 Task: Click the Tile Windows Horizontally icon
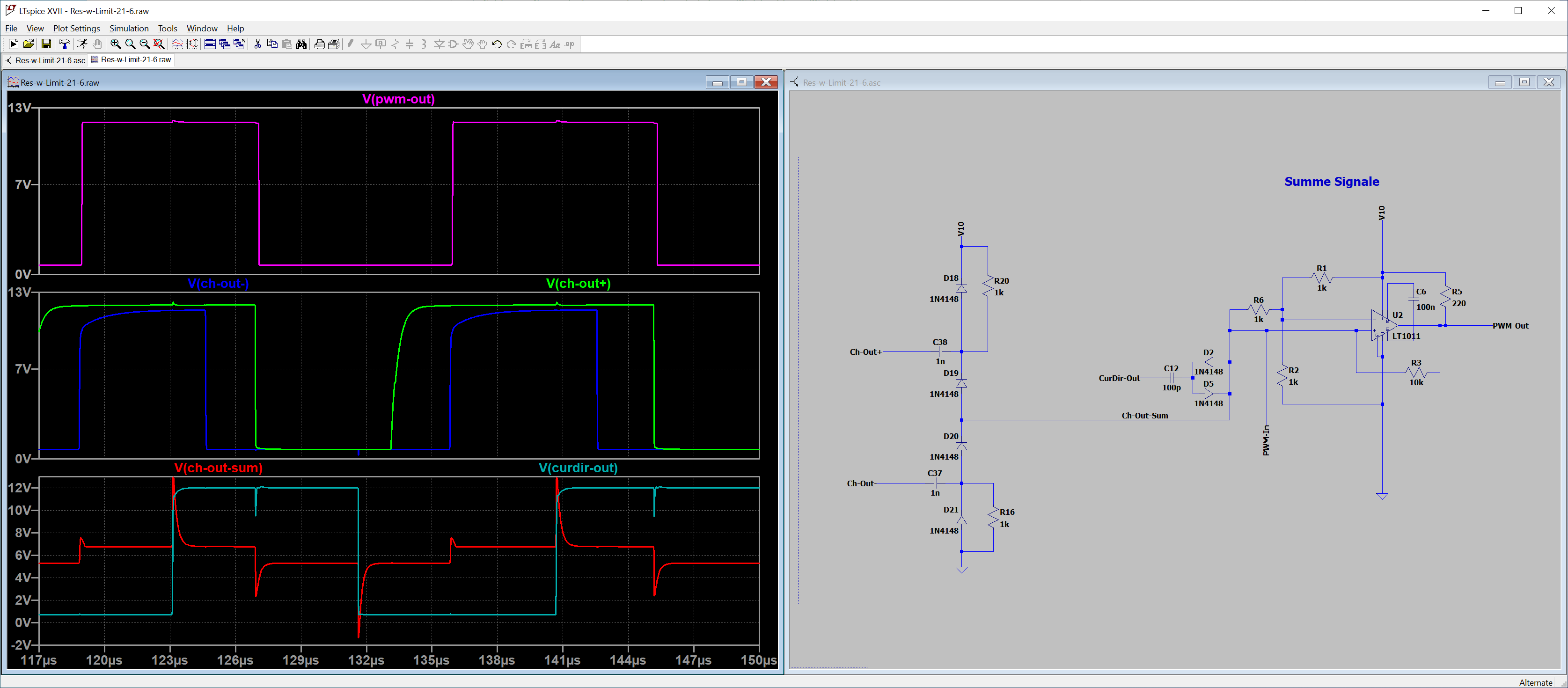[x=210, y=44]
